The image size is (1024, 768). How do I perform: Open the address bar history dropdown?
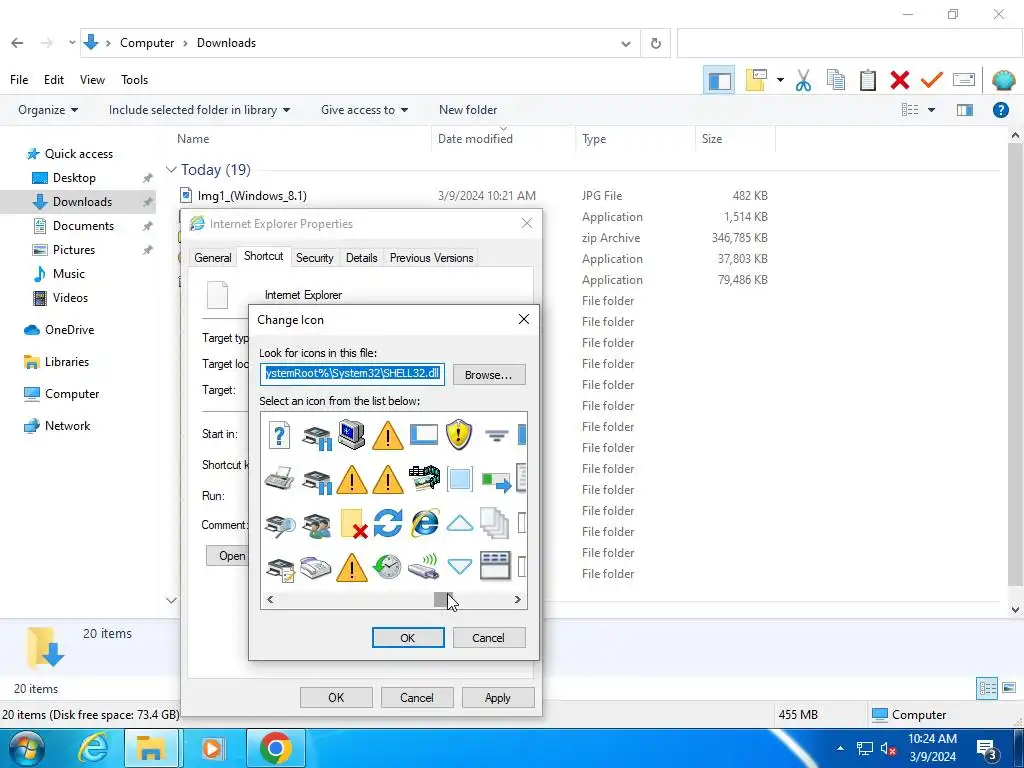pyautogui.click(x=626, y=43)
